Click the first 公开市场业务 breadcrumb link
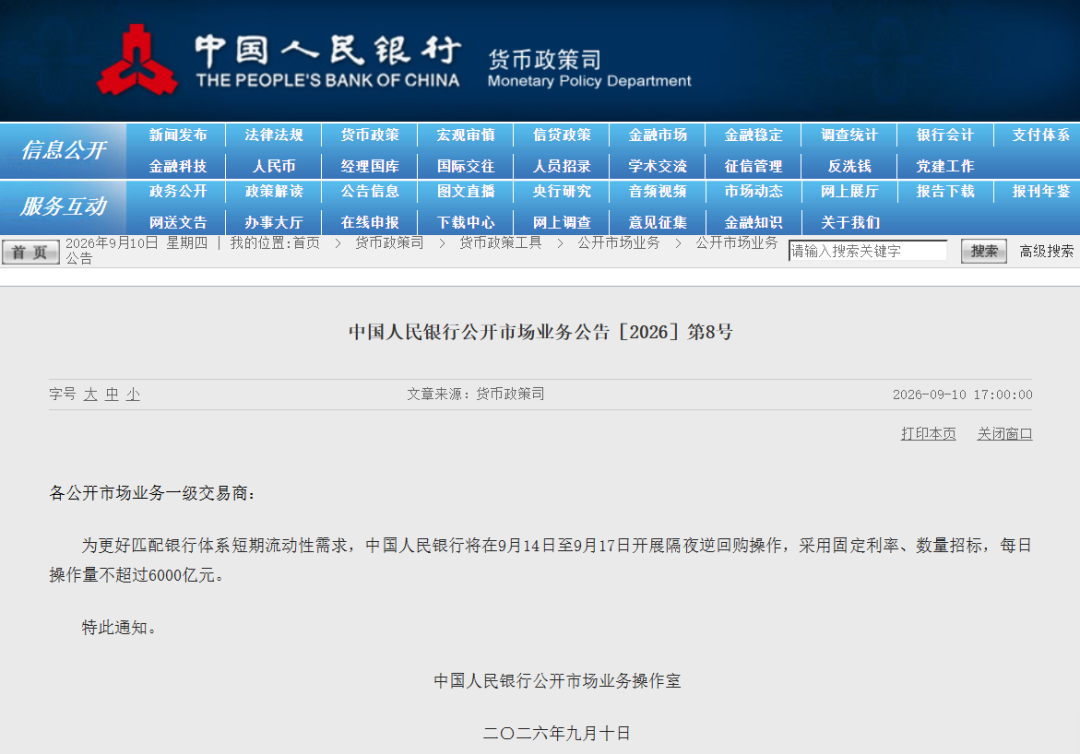The width and height of the screenshot is (1080, 754). point(619,243)
